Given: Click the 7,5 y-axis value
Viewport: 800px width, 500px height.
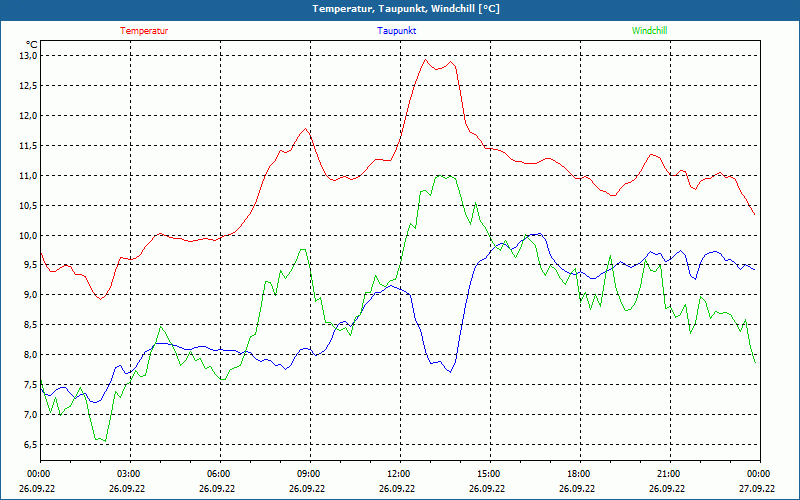Looking at the screenshot, I should coord(31,385).
